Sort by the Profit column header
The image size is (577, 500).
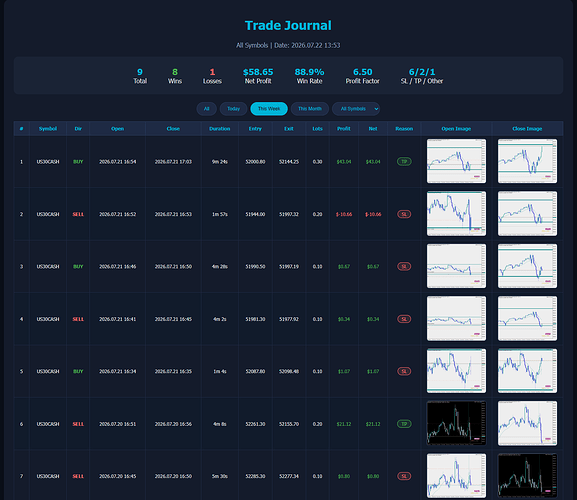[x=344, y=129]
